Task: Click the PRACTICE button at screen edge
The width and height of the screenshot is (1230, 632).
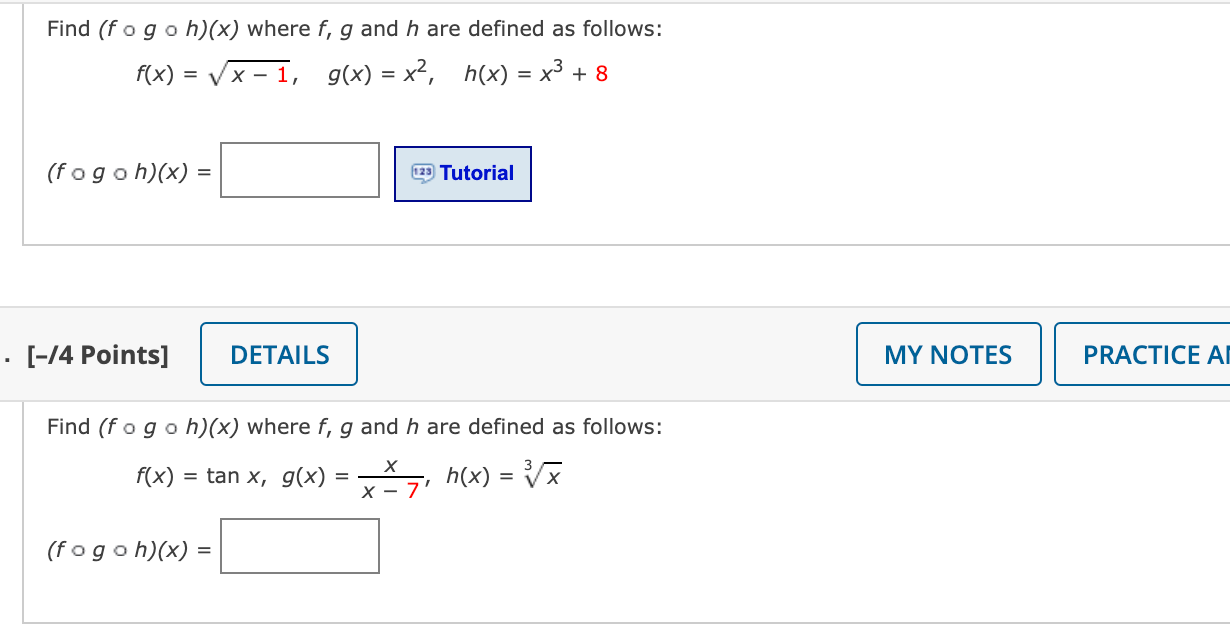Action: 1150,354
